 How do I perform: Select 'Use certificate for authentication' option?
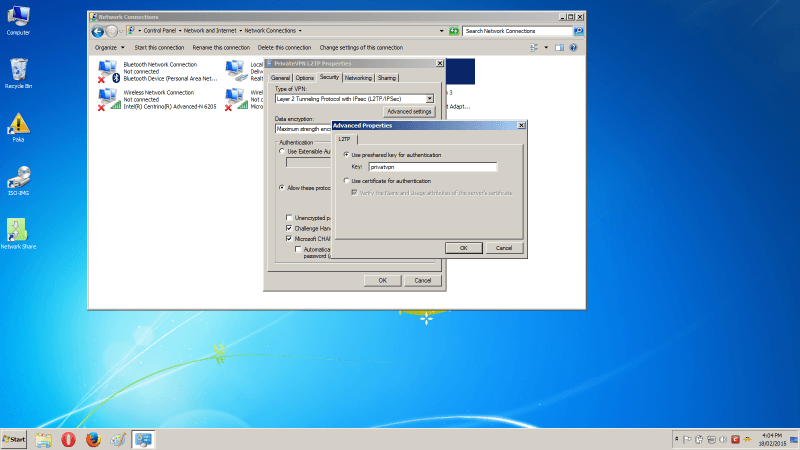[346, 180]
